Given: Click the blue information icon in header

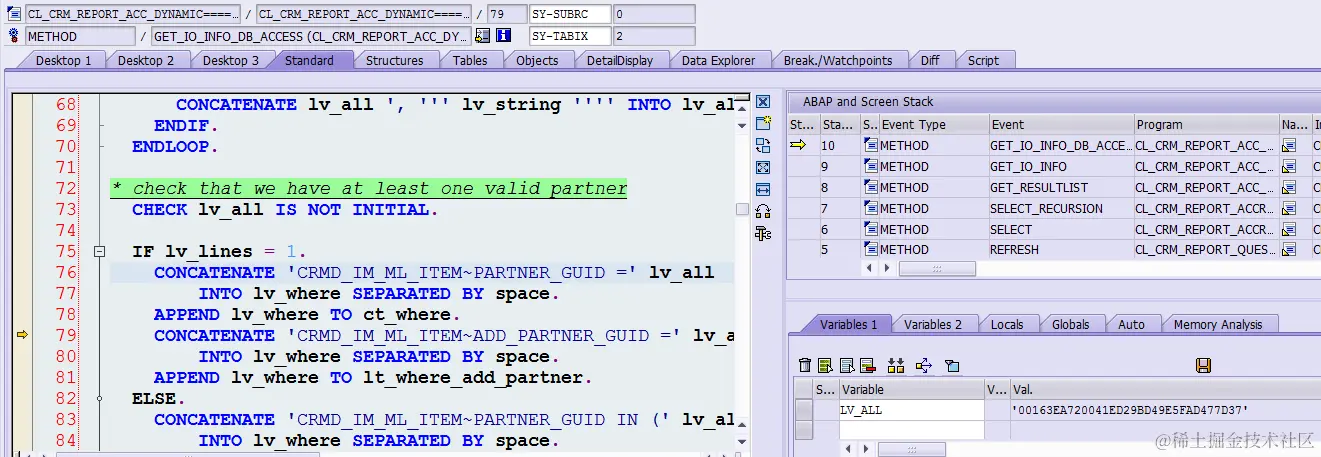Looking at the screenshot, I should 504,36.
